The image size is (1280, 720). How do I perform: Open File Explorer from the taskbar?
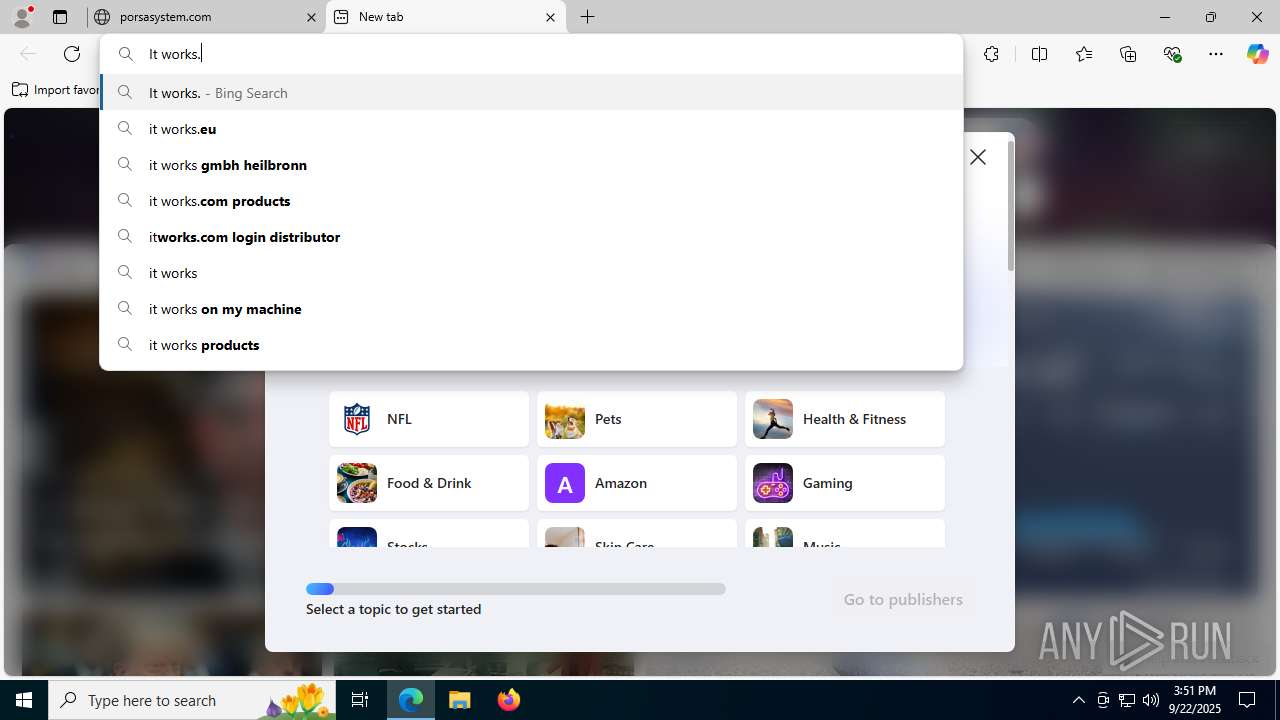(460, 700)
